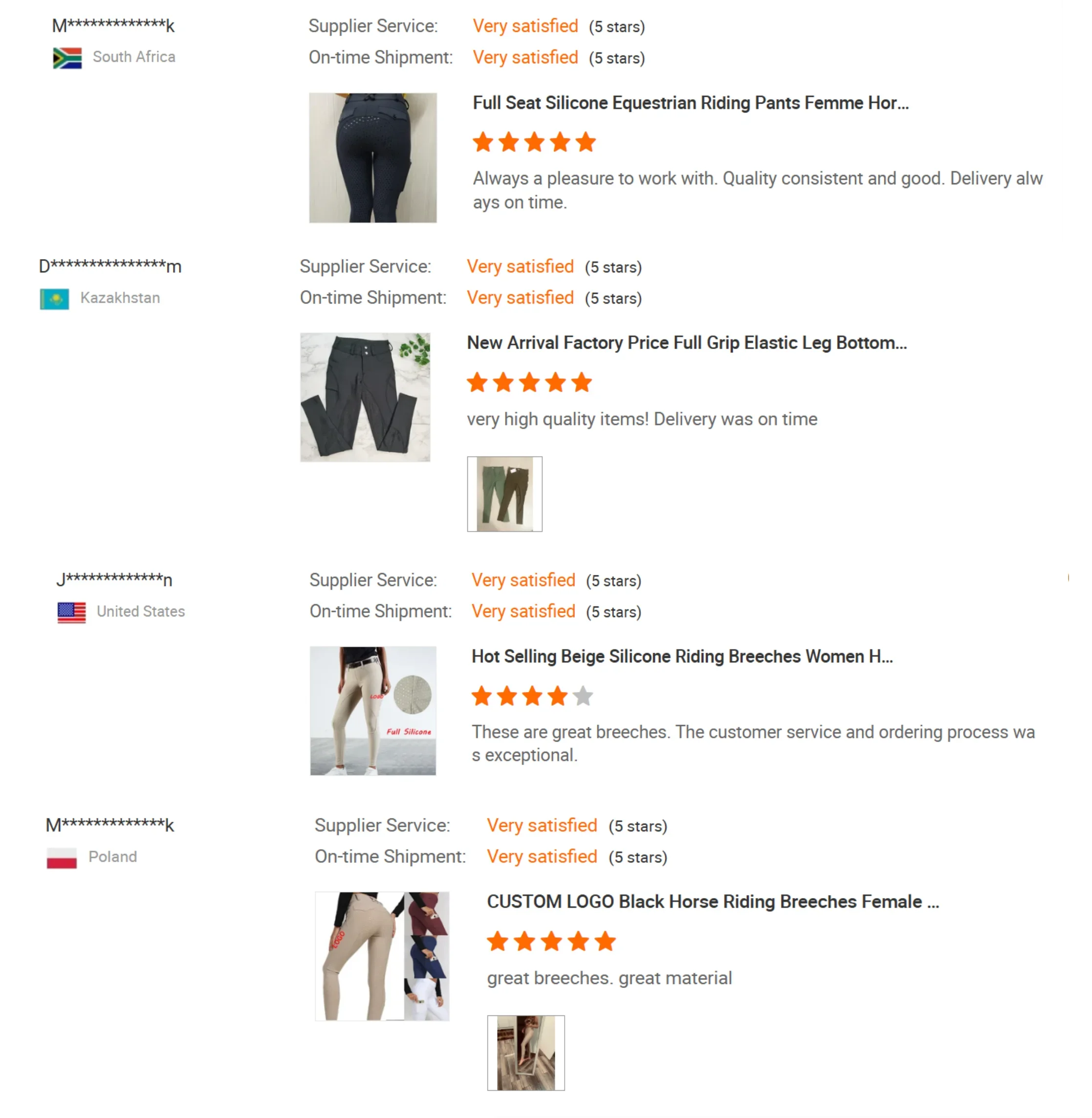Open Full Seat Silicone Equestrian Riding Pants link
The image size is (1092, 1118).
point(691,103)
